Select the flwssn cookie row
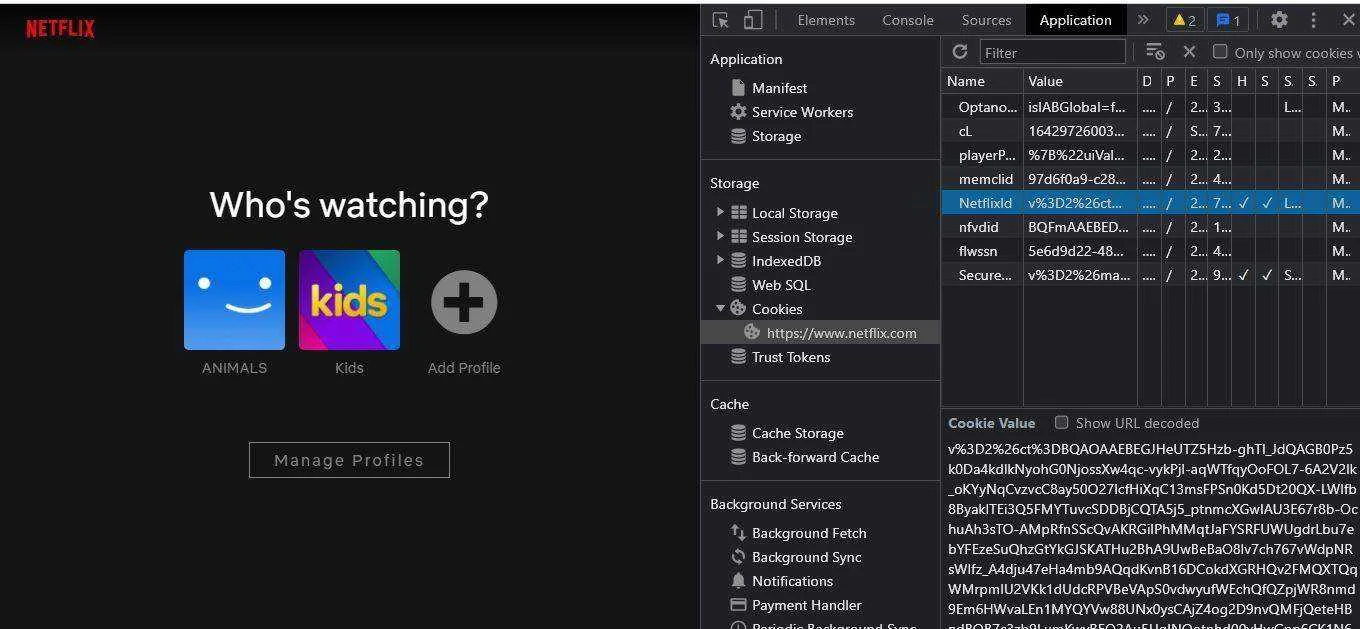 click(1150, 251)
